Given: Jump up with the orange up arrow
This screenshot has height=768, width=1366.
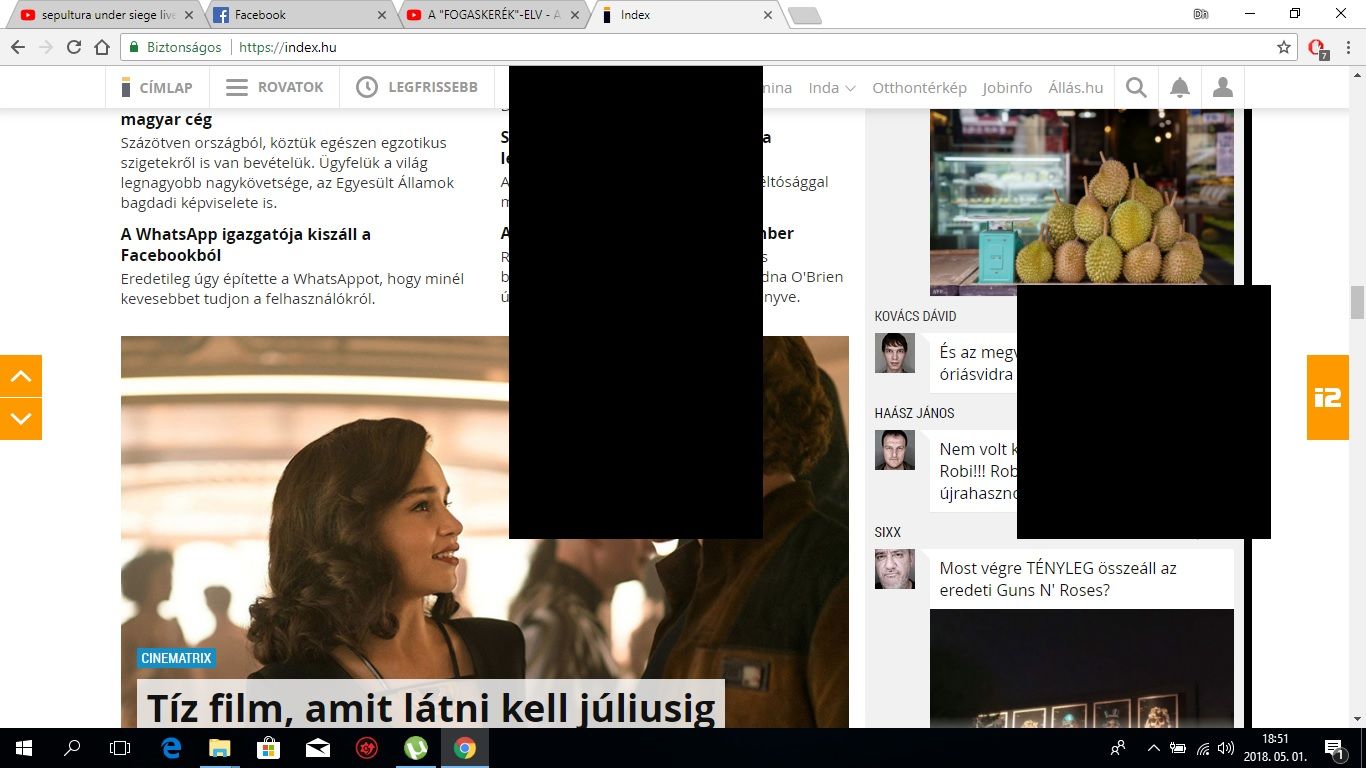Looking at the screenshot, I should 21,376.
